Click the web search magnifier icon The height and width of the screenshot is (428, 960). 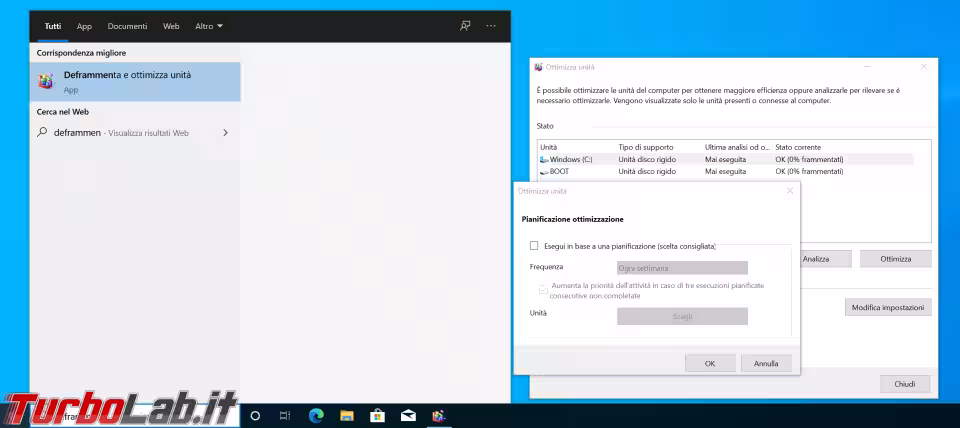tap(43, 132)
